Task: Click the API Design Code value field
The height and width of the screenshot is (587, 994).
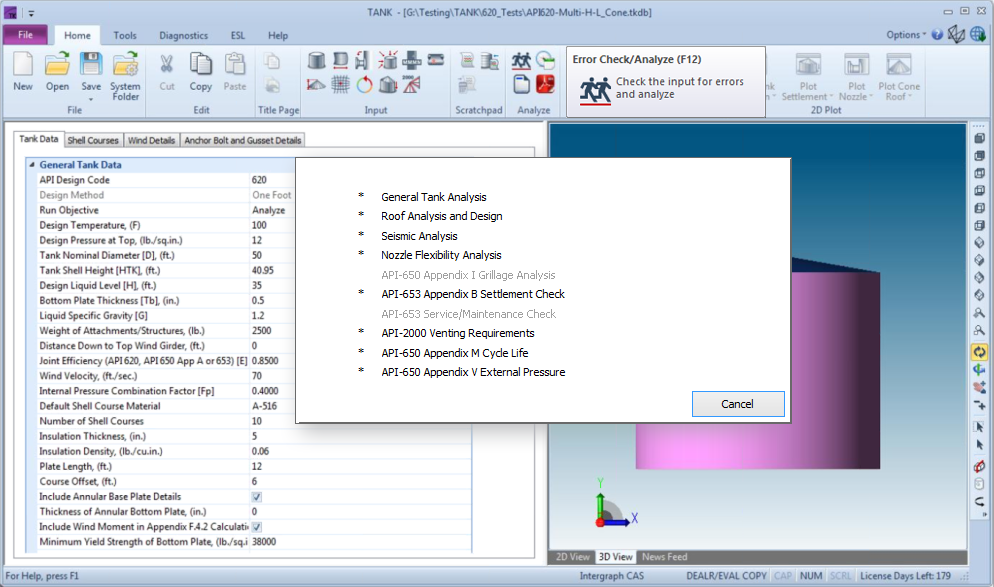Action: [x=273, y=180]
